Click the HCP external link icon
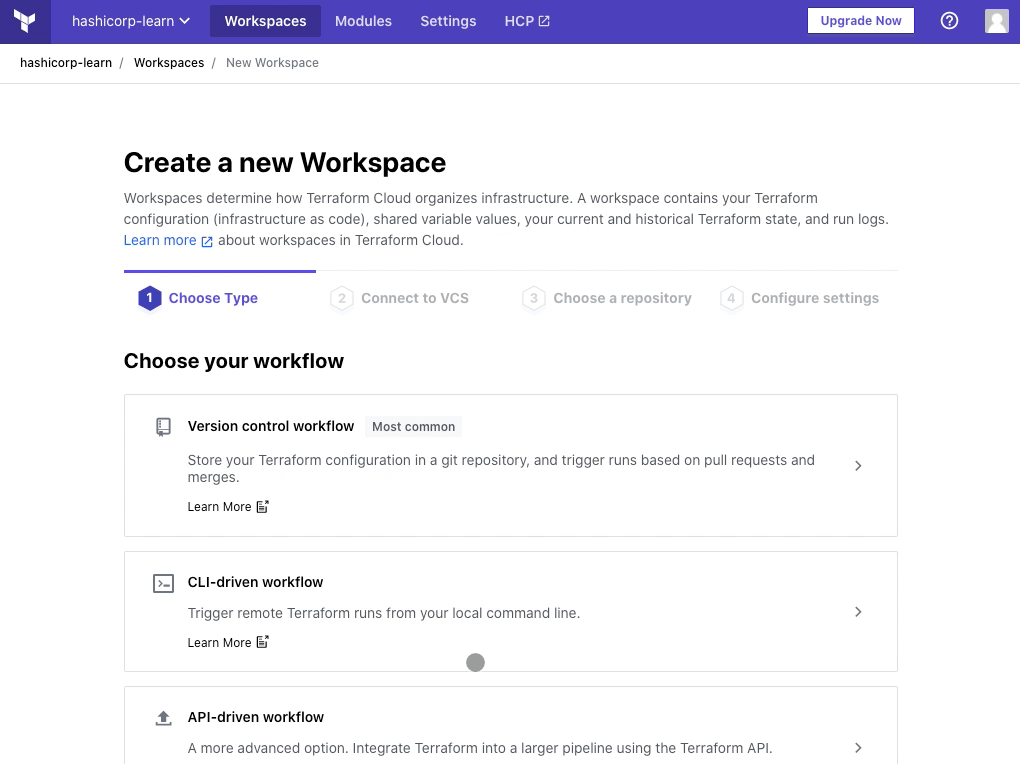 pyautogui.click(x=544, y=21)
